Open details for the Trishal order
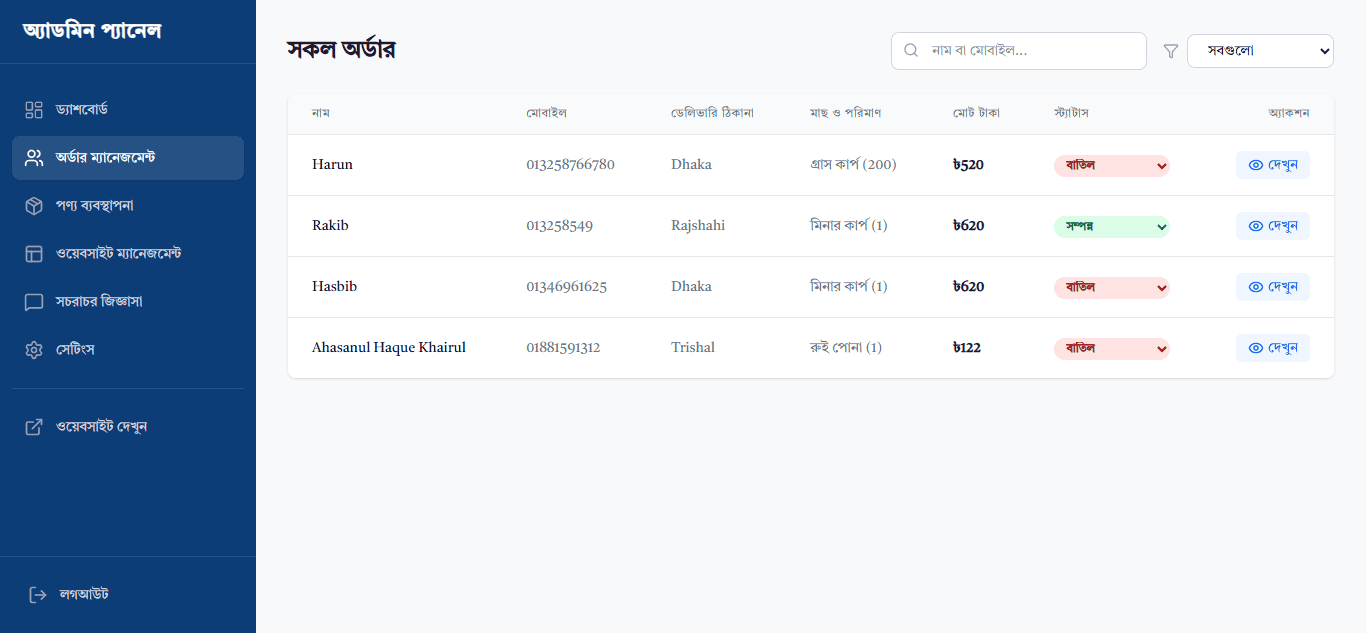 (x=1272, y=349)
